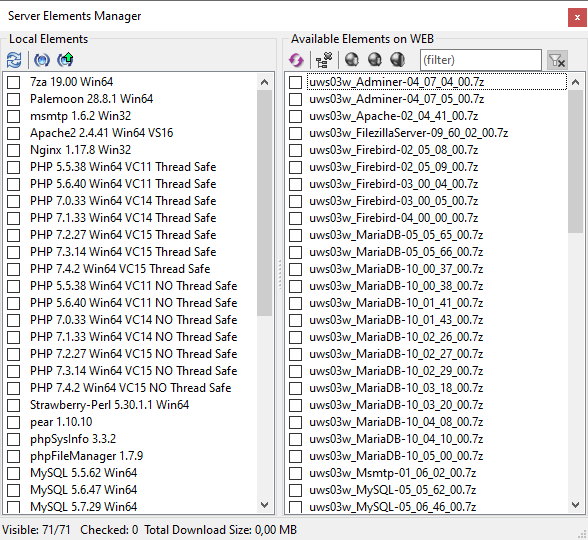588x540 pixels.
Task: Check the Apache2 2.4.41 Win64 VS16 checkbox
Action: click(14, 133)
